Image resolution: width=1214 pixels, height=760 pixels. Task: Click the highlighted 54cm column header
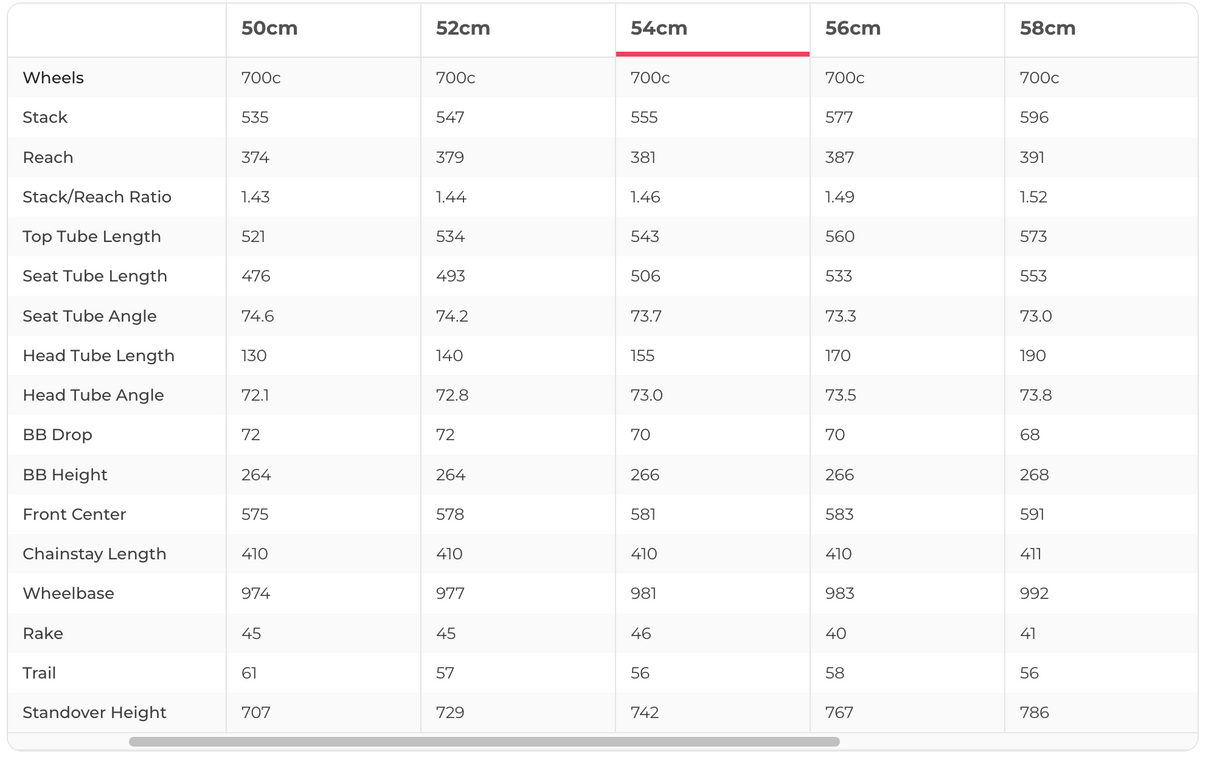(659, 29)
